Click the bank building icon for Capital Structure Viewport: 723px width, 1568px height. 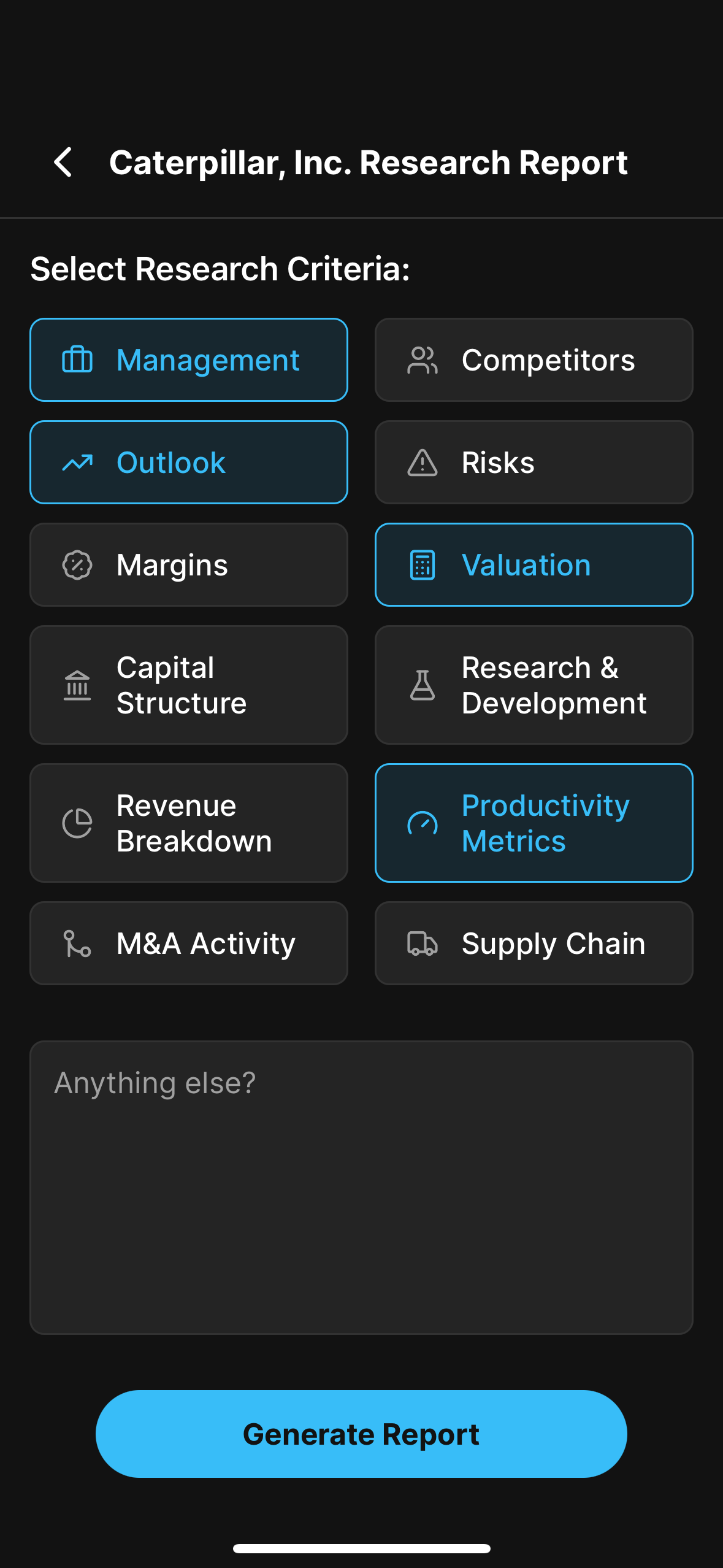77,685
